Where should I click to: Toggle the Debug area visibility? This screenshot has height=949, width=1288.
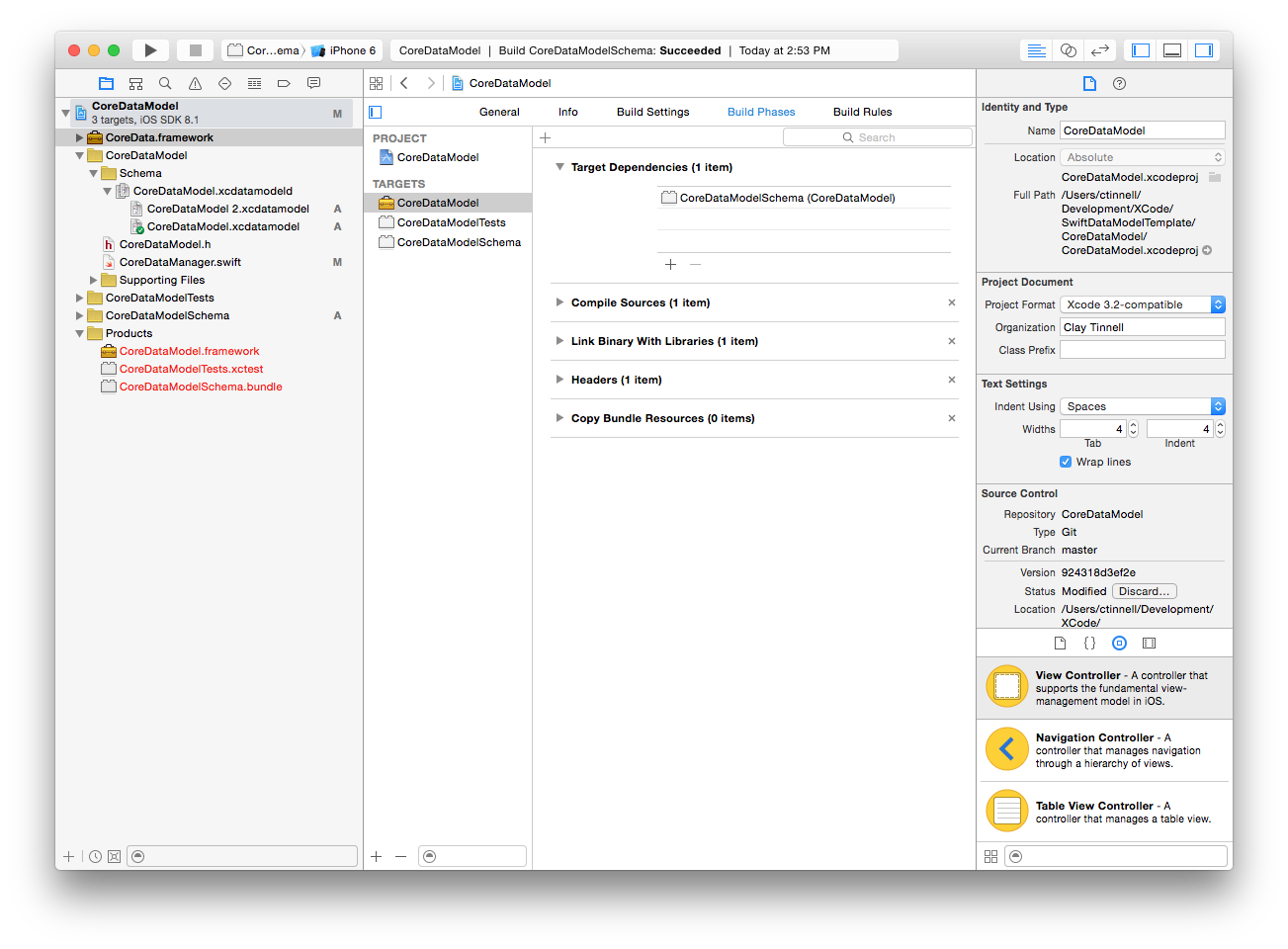point(1172,50)
